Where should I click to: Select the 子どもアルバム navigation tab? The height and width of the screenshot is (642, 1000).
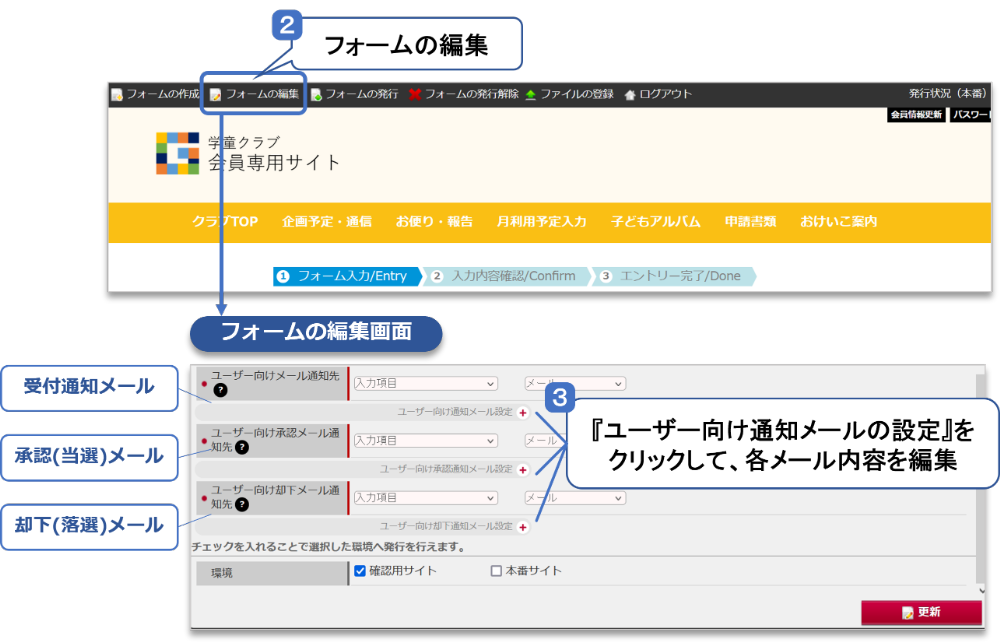(656, 222)
